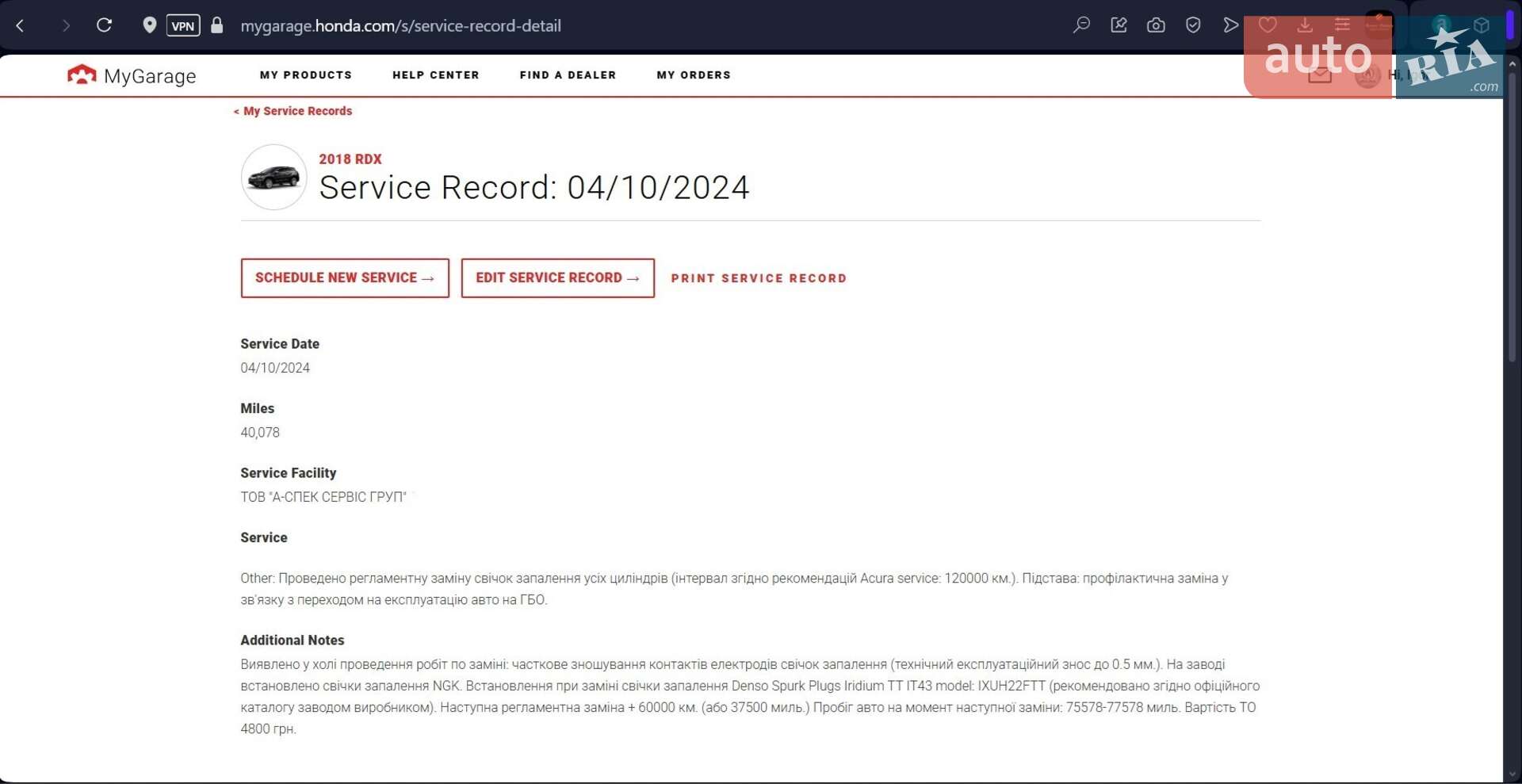Click the SCHEDULE NEW SERVICE button
Screen dimensions: 1522x784
coord(345,278)
